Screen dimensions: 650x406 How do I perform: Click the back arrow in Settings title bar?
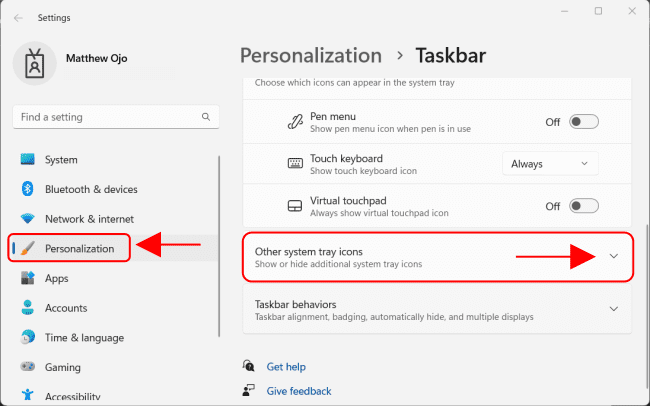pos(18,18)
